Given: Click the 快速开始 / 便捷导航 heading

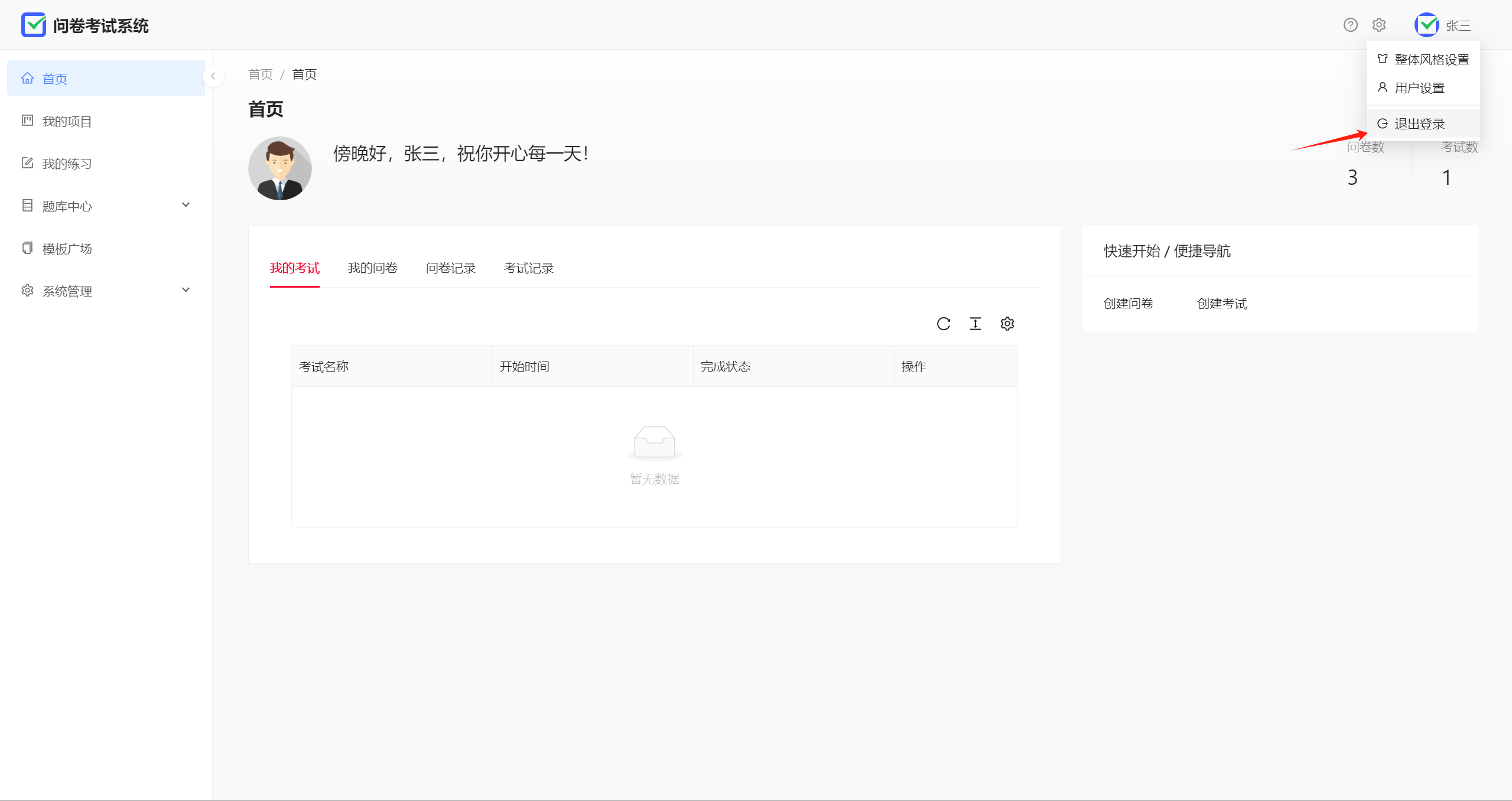Looking at the screenshot, I should tap(1167, 251).
